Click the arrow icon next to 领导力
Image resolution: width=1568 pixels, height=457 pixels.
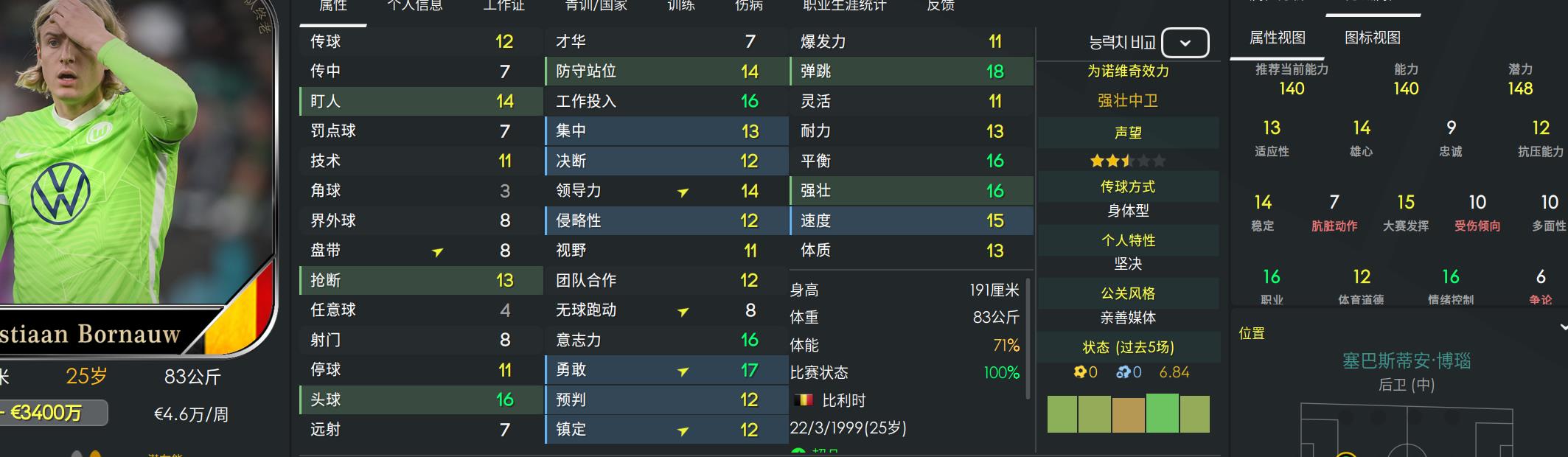point(683,192)
